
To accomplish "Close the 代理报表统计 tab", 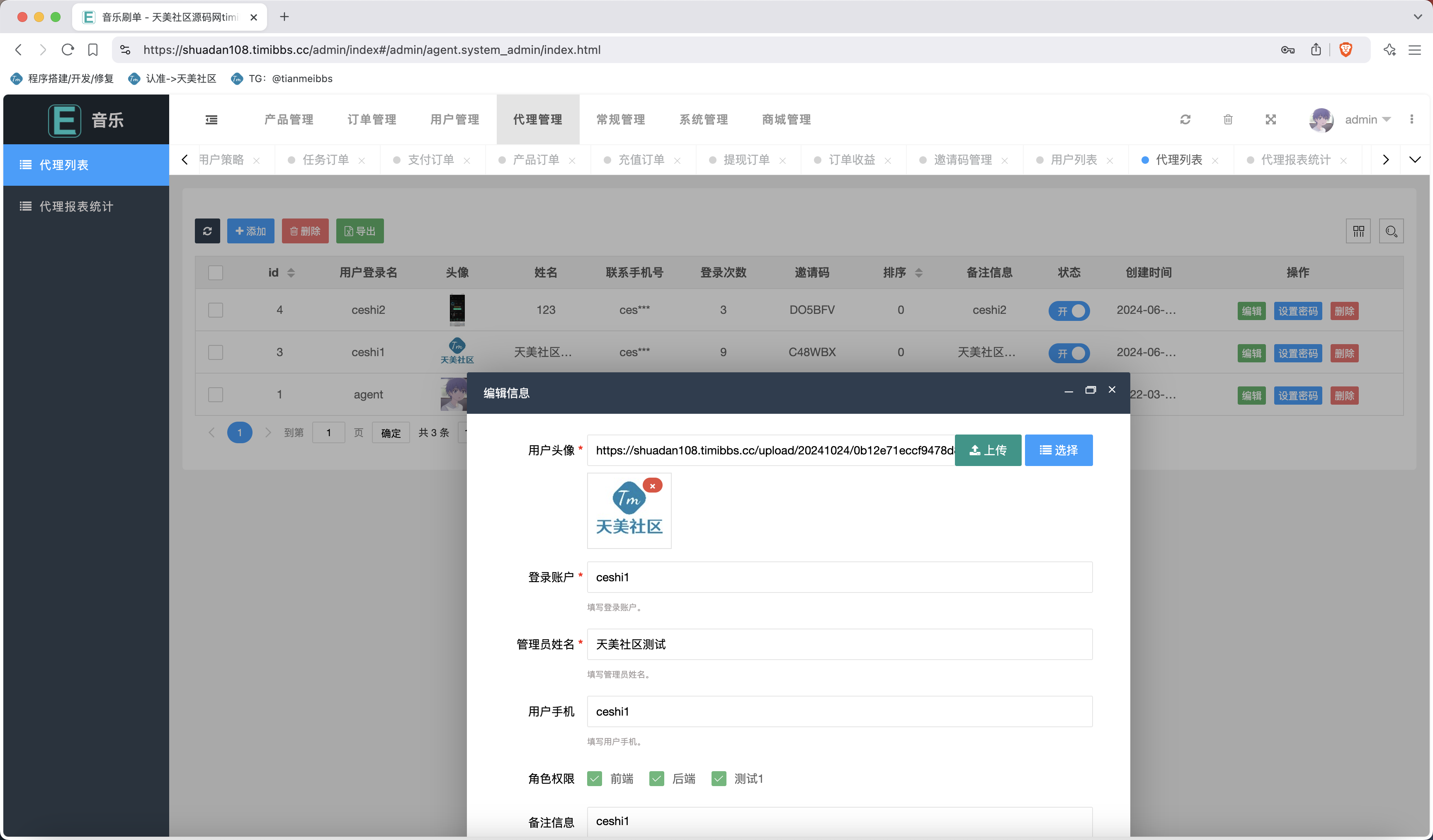I will click(x=1343, y=161).
